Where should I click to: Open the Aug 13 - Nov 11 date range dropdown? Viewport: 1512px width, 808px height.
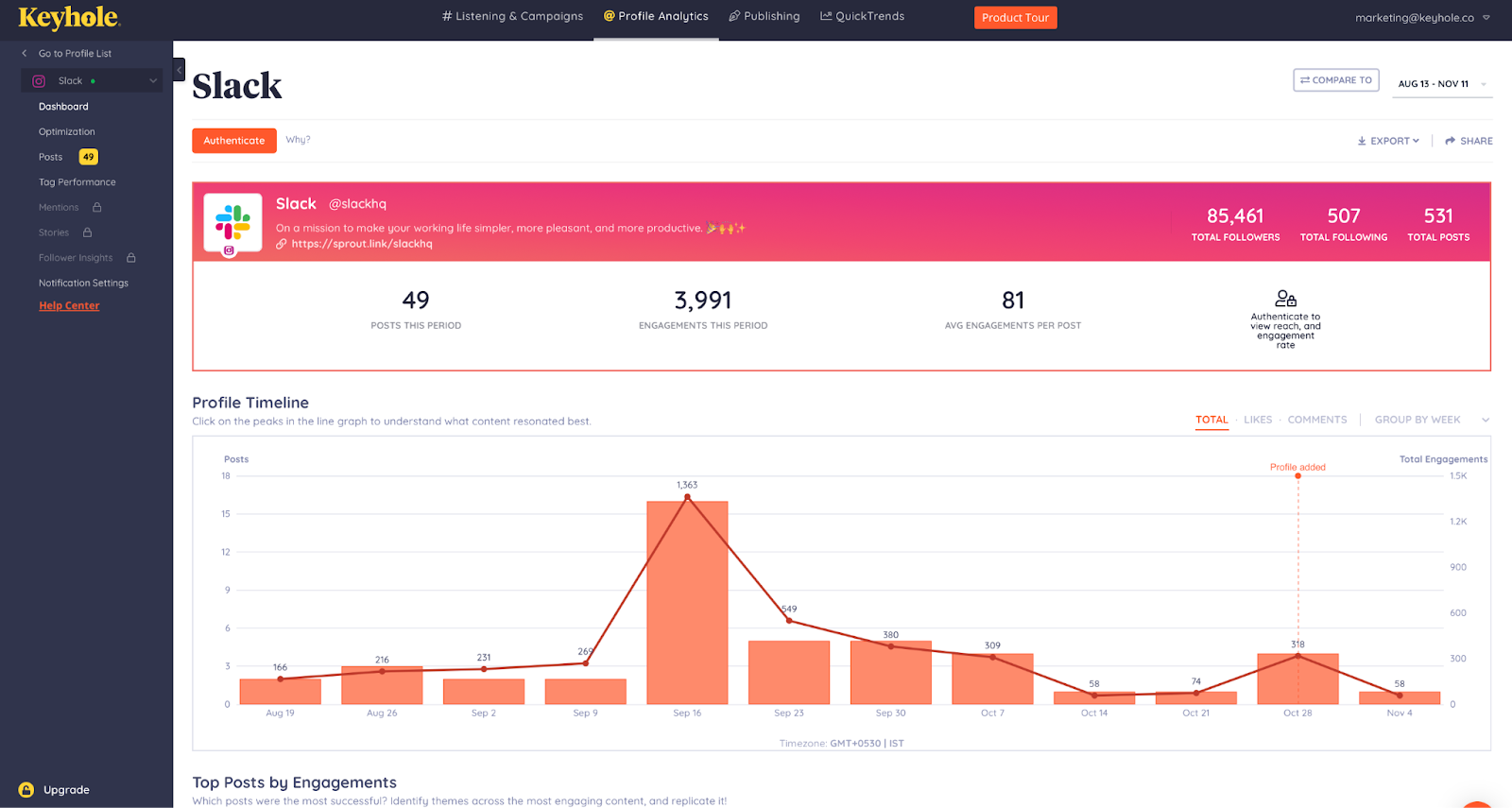1441,84
